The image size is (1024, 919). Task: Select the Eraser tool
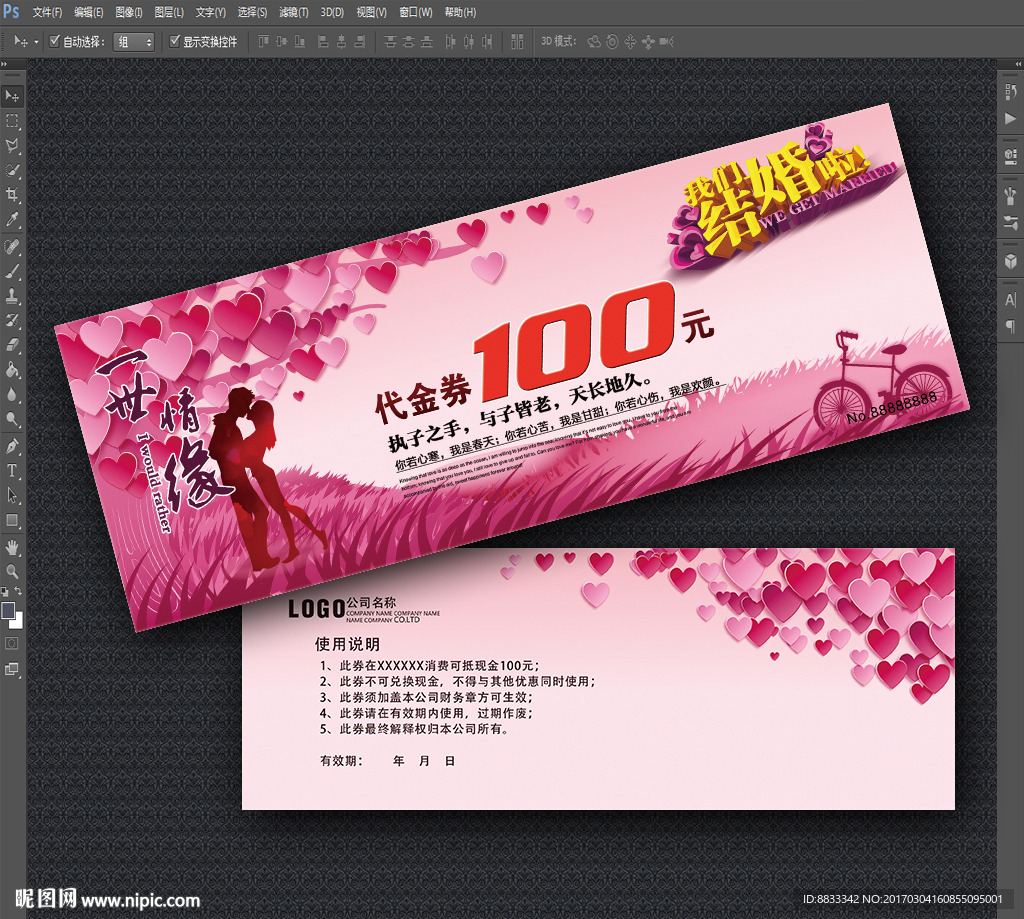pos(12,345)
